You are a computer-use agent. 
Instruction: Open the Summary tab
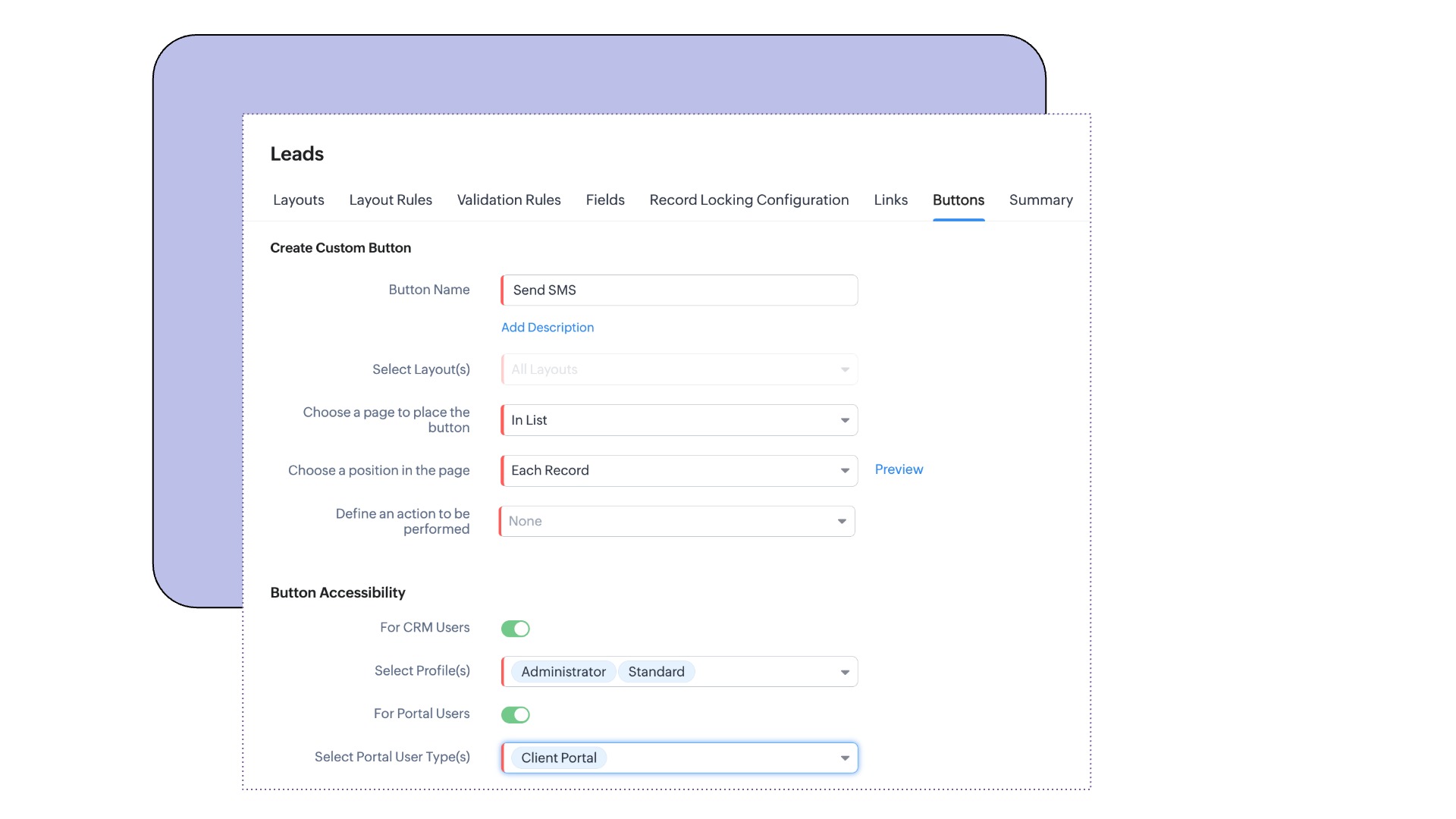[1040, 200]
